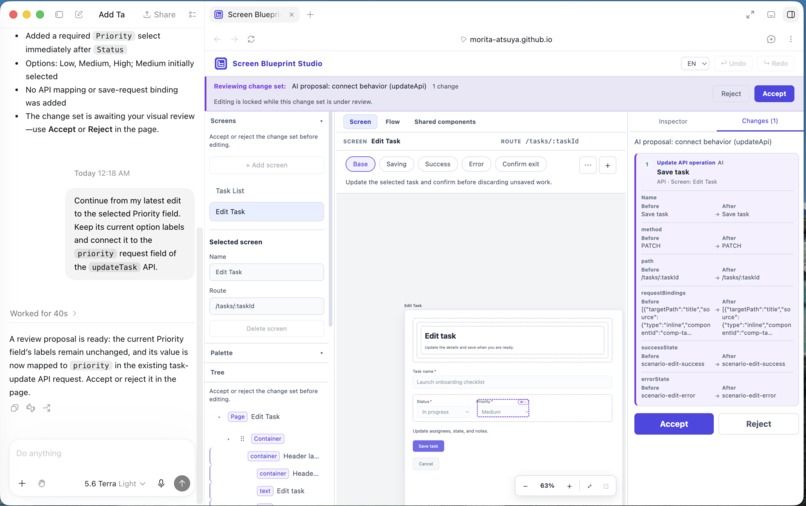The height and width of the screenshot is (506, 806).
Task: Switch to the Flow tab
Action: coord(392,122)
